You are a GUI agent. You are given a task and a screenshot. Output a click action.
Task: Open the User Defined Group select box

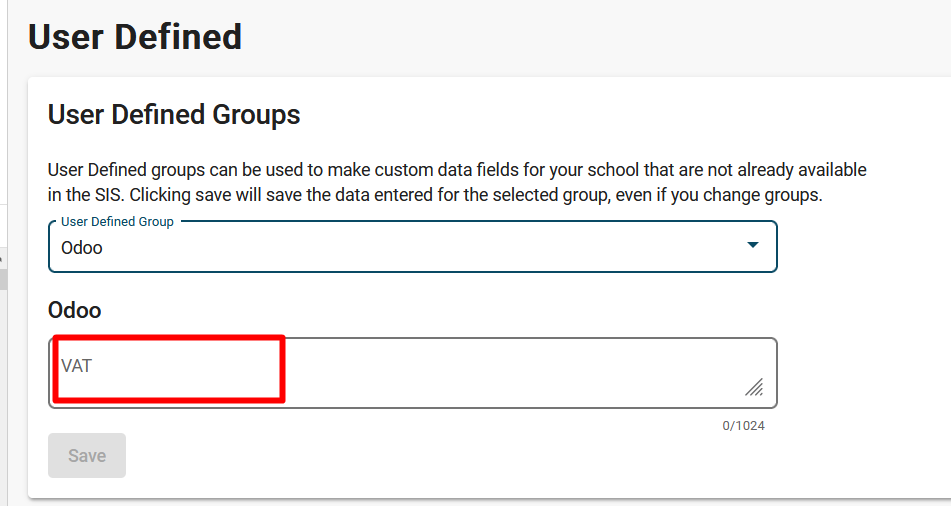pyautogui.click(x=412, y=247)
